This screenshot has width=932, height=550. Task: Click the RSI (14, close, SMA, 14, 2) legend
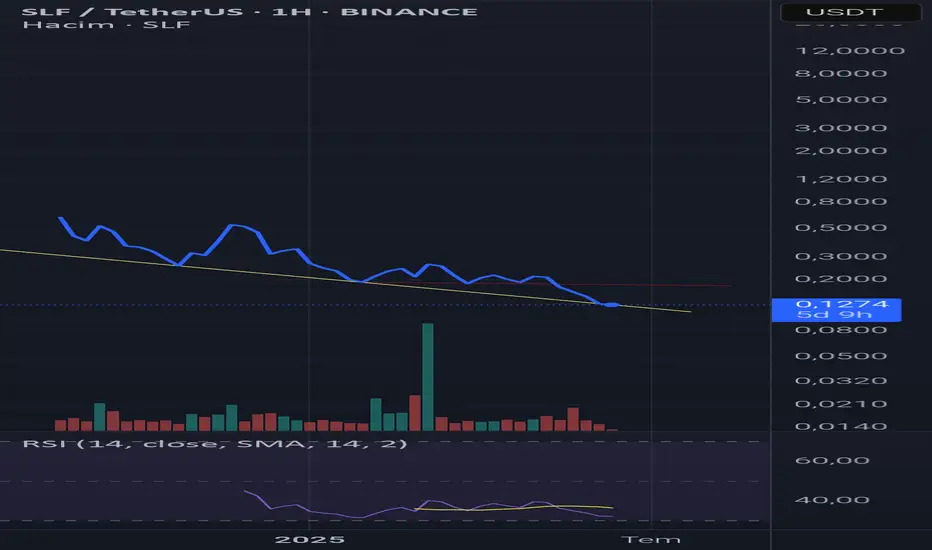215,444
